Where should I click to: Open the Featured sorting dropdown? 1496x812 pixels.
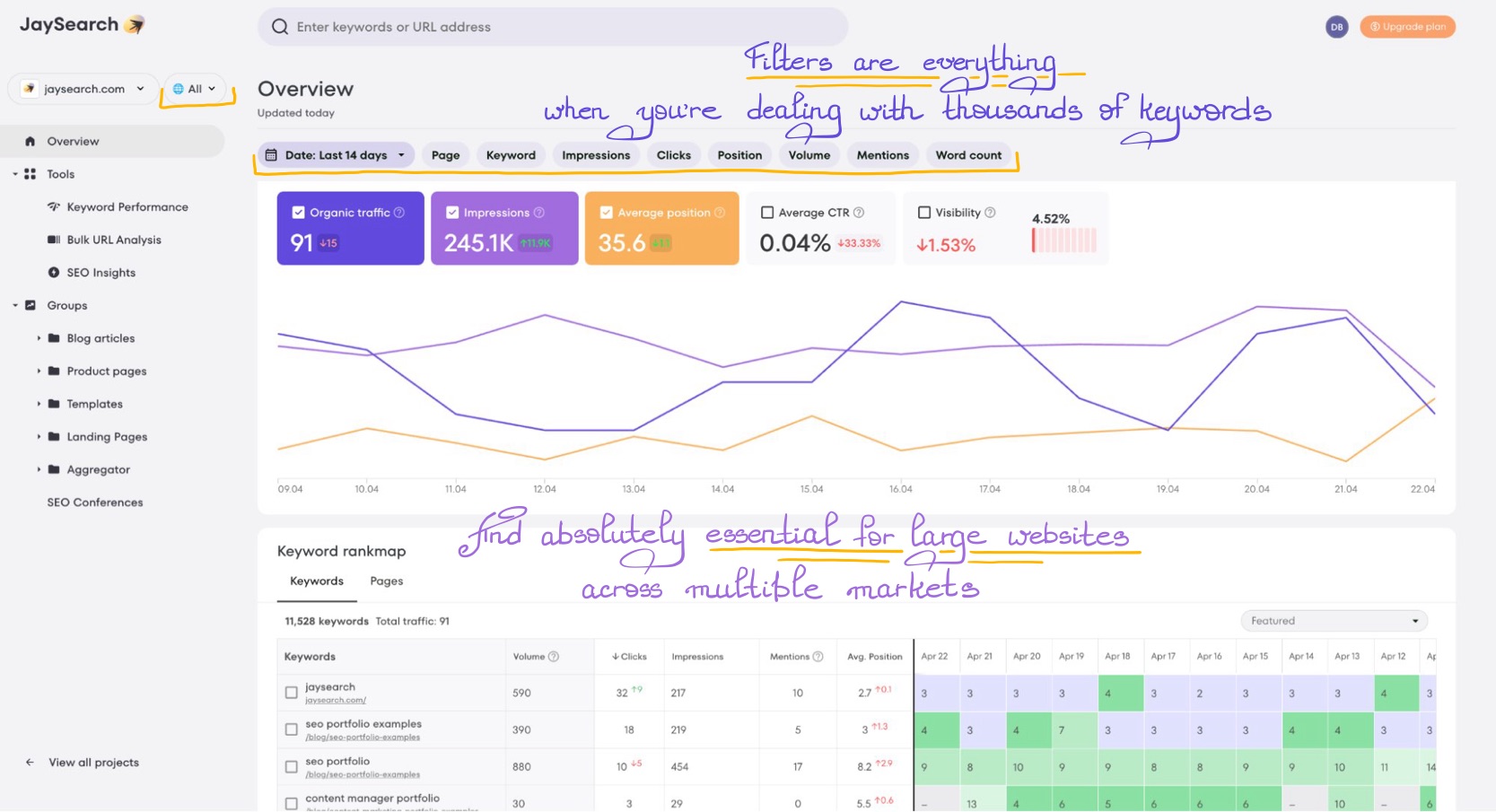coord(1333,620)
